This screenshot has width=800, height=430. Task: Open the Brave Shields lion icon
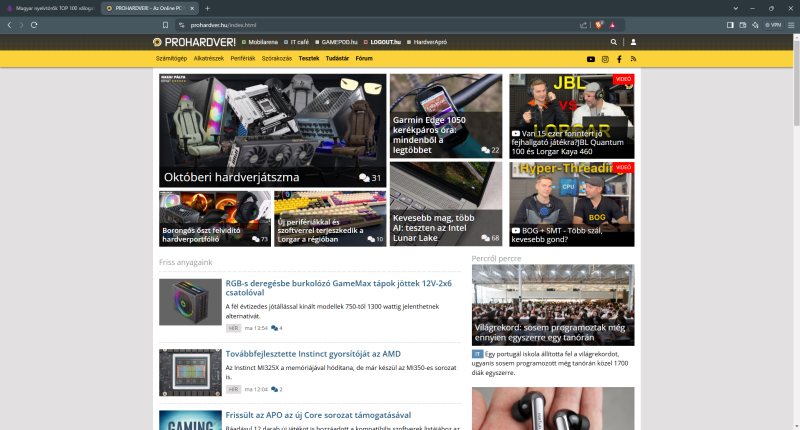[599, 25]
